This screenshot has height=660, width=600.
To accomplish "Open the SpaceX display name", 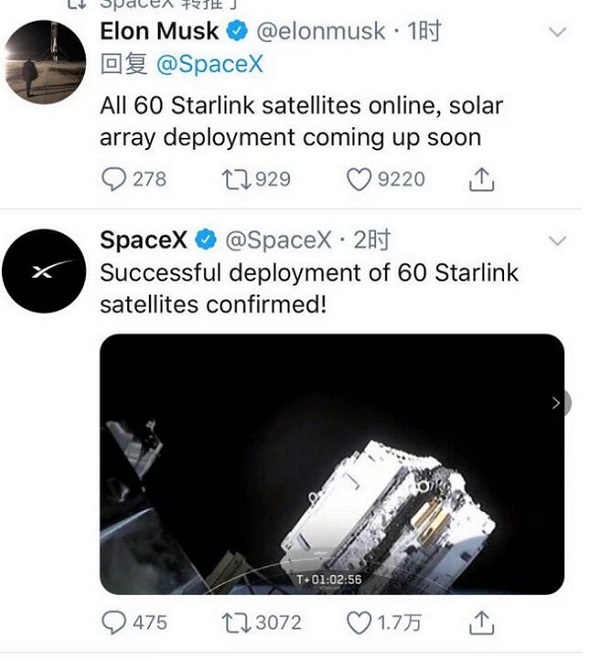I will [145, 240].
